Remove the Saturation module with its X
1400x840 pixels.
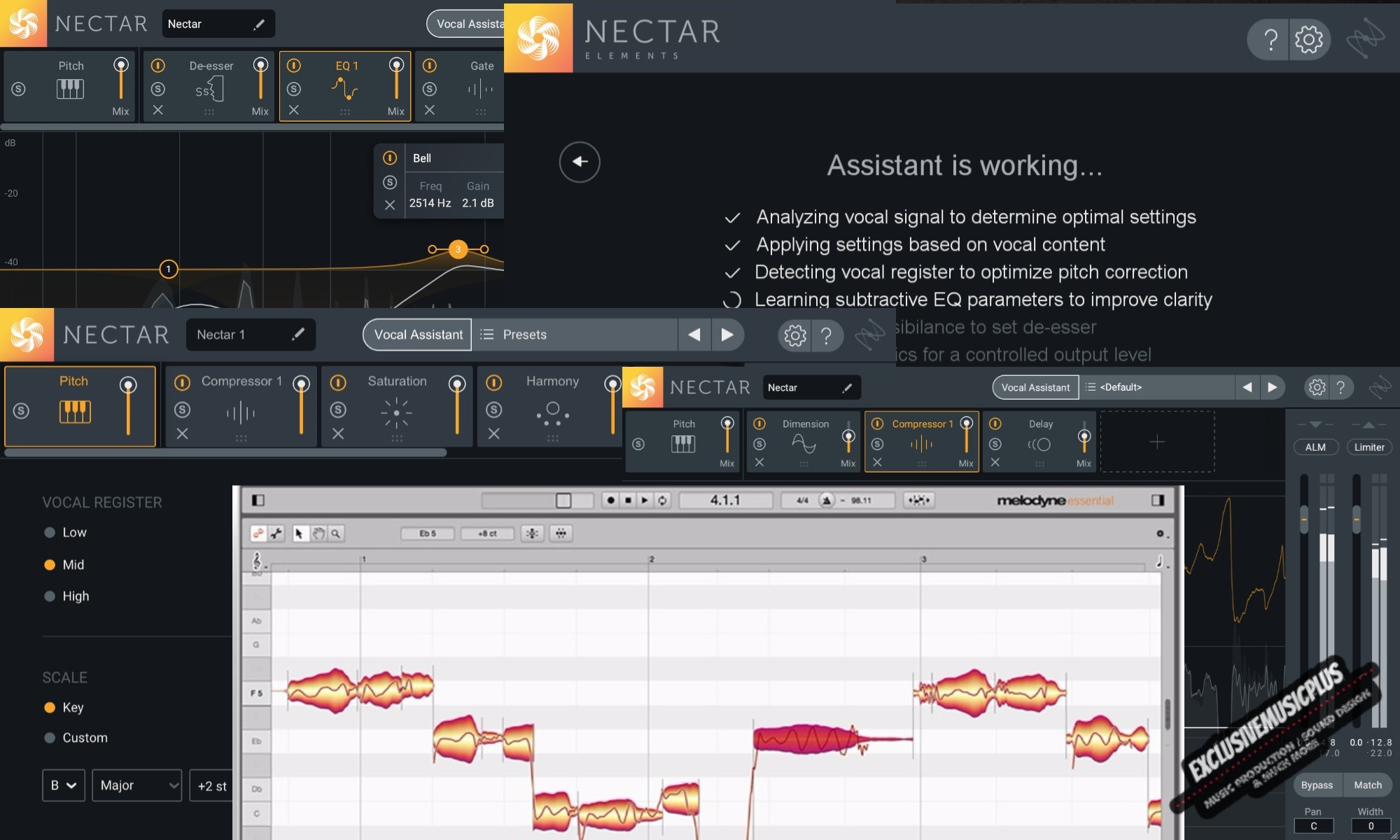click(x=338, y=434)
